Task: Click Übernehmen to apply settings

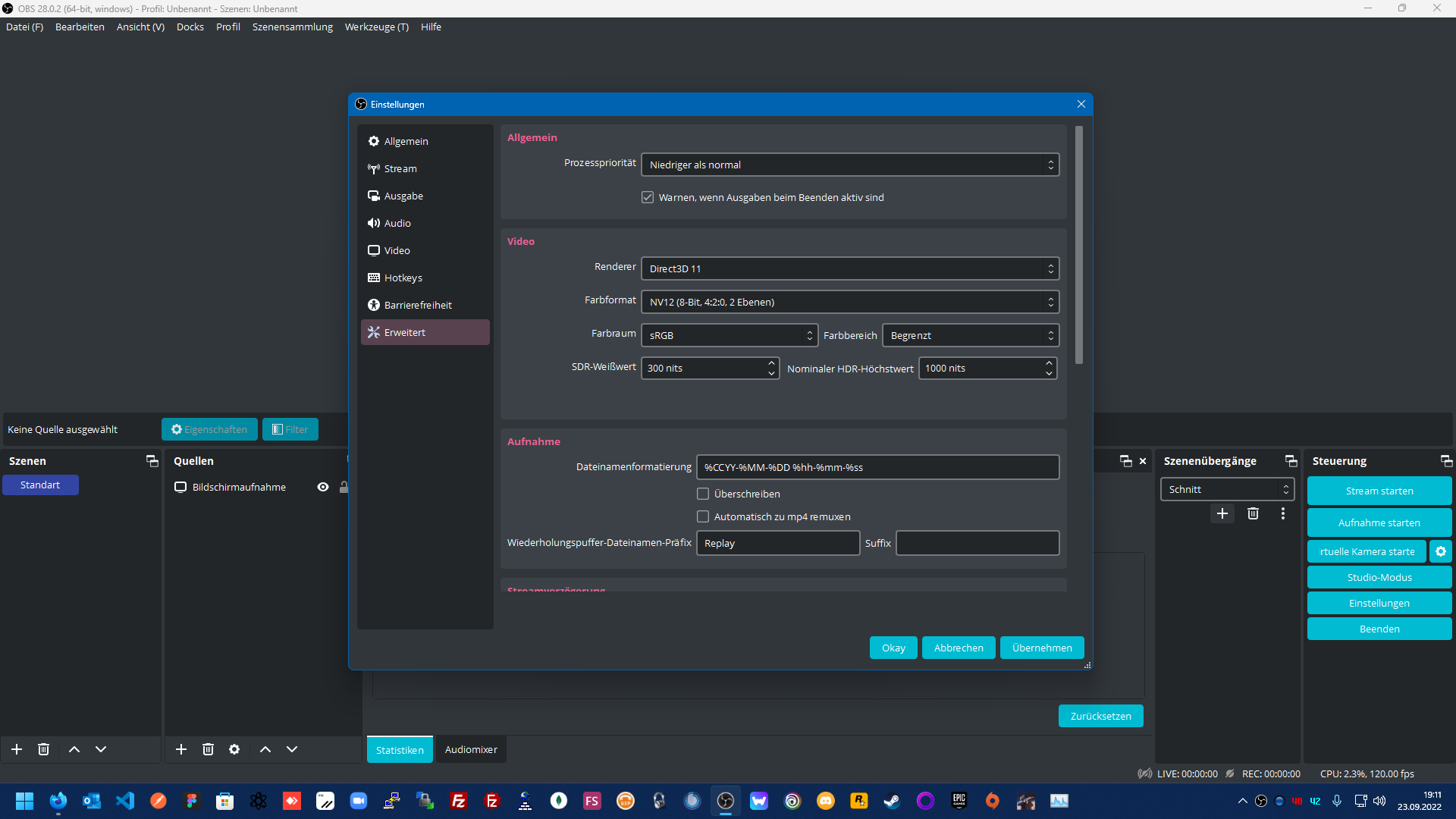Action: click(x=1042, y=648)
